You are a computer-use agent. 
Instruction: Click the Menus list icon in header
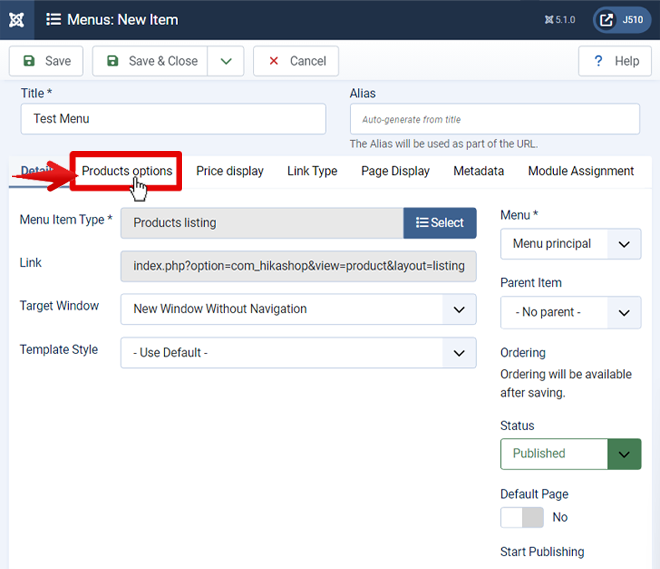point(53,19)
